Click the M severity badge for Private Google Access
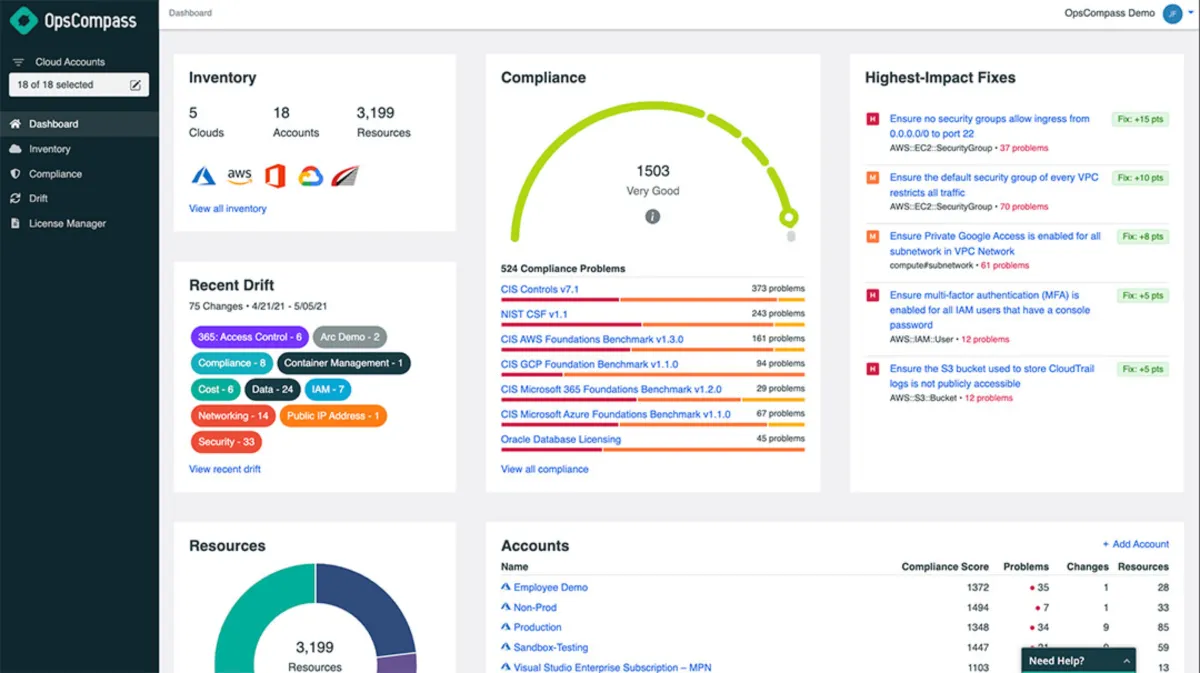Image resolution: width=1200 pixels, height=673 pixels. pos(872,237)
